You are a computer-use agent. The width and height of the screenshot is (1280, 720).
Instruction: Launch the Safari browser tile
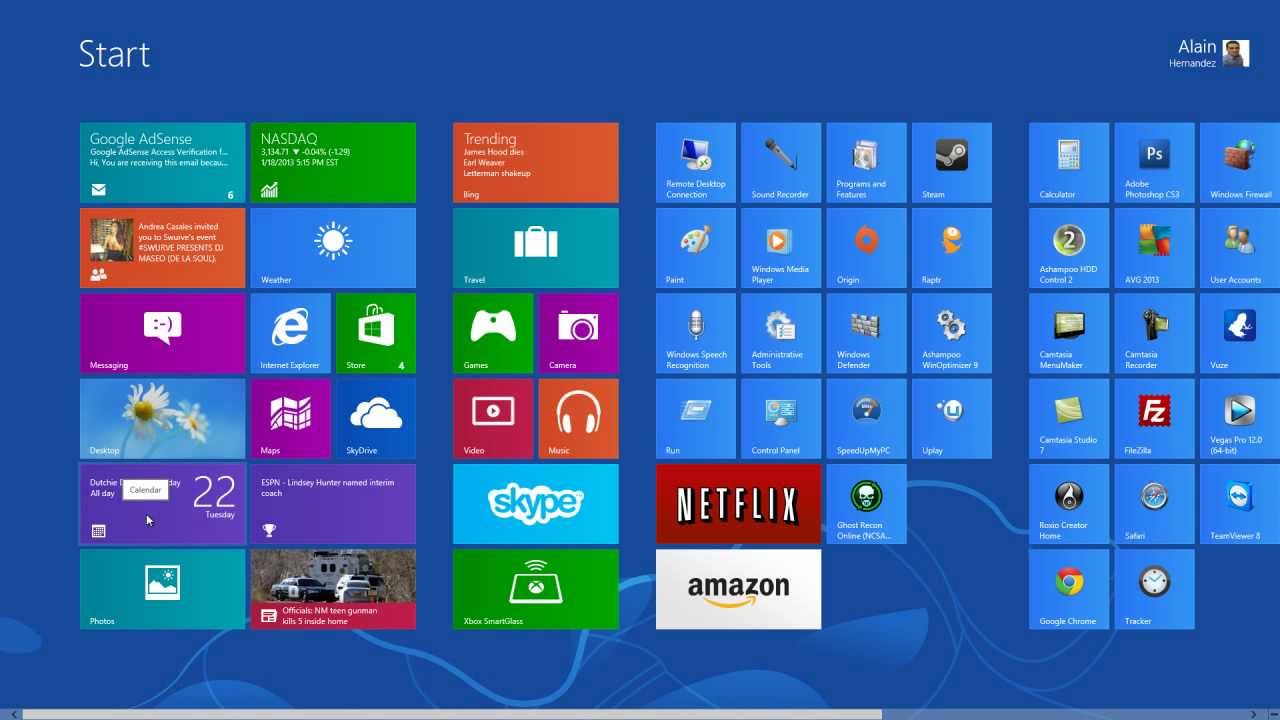coord(1154,504)
